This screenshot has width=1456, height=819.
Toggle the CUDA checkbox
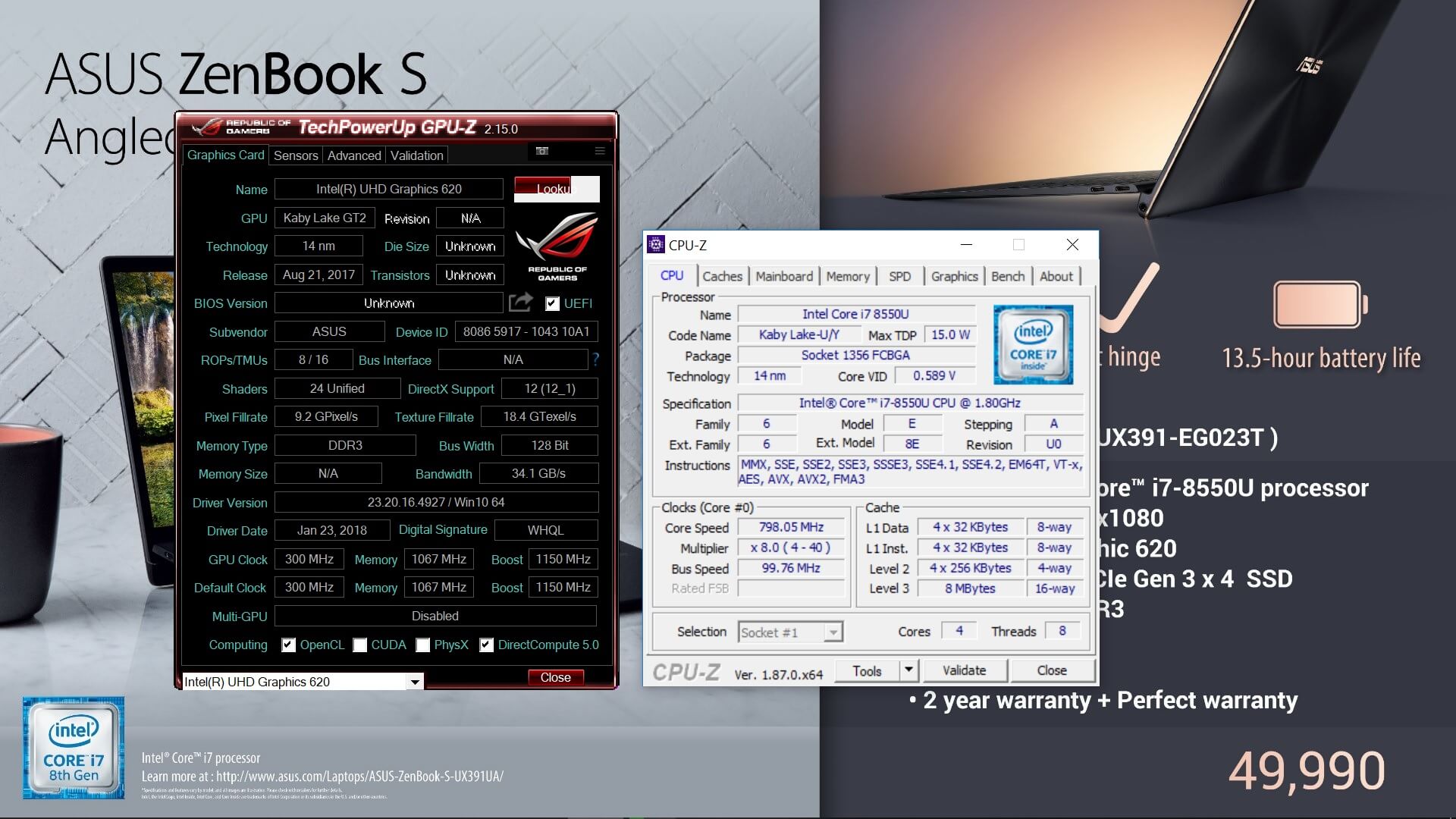[x=360, y=645]
